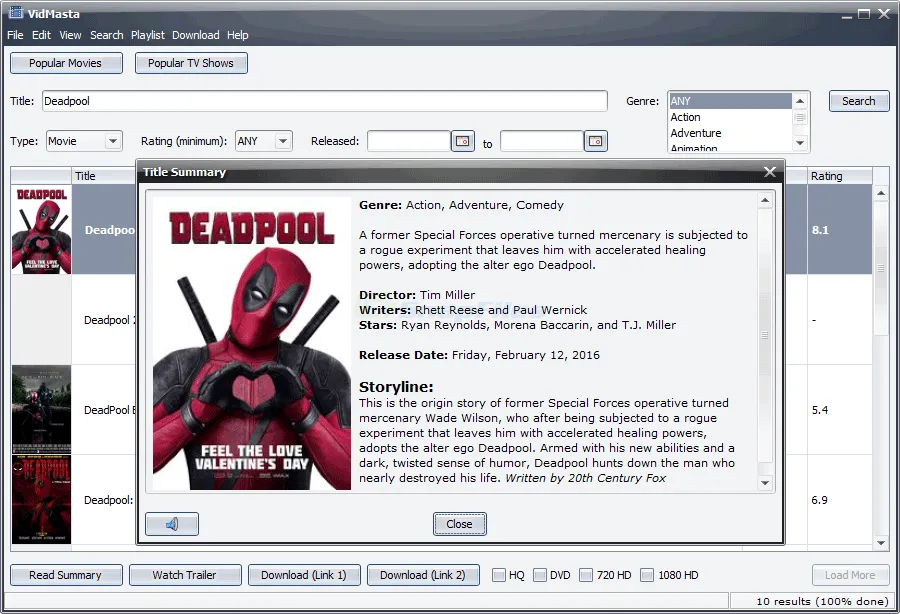Click the Watch Trailer button
The height and width of the screenshot is (614, 900).
[x=185, y=575]
